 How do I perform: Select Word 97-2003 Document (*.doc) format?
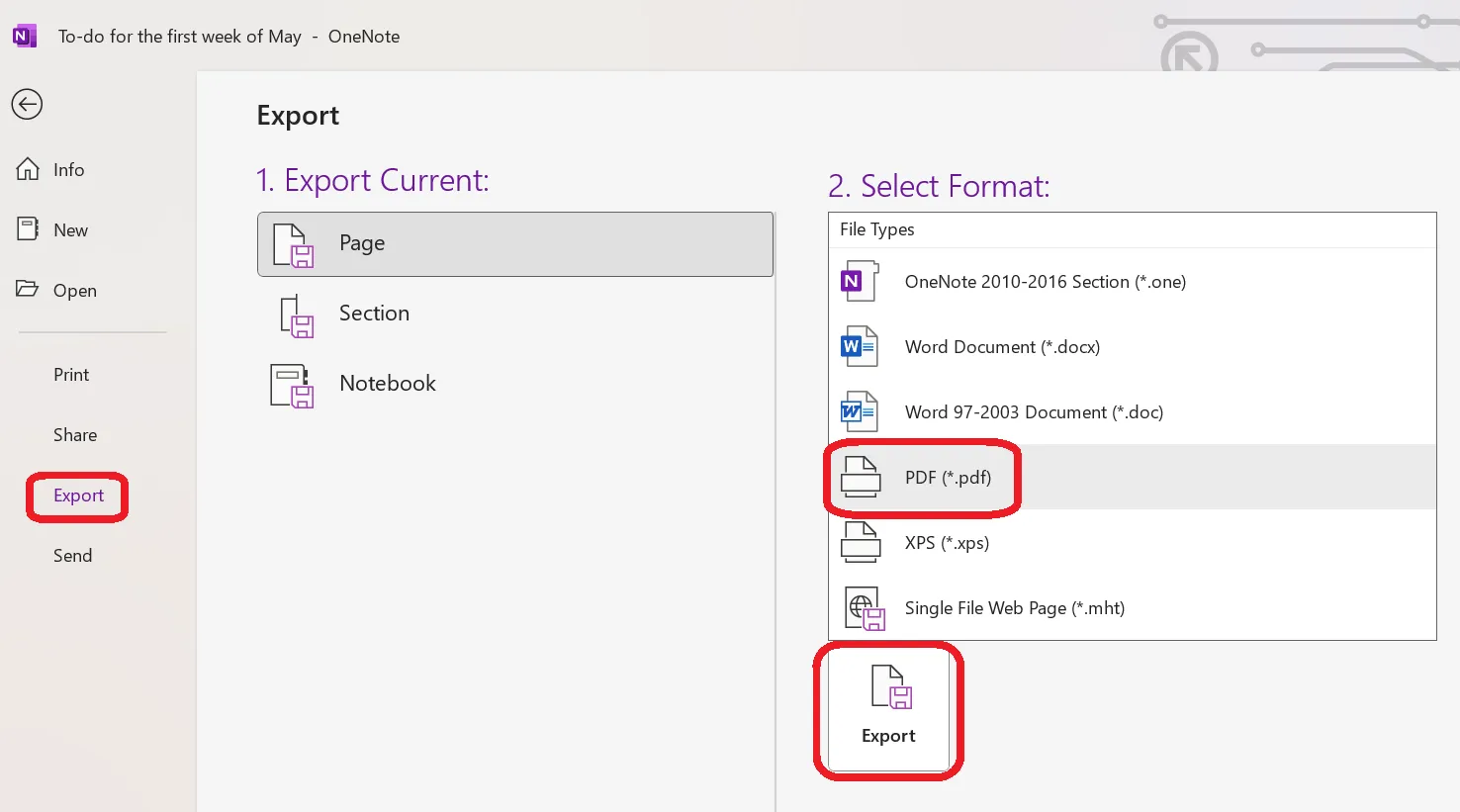[x=1133, y=412]
